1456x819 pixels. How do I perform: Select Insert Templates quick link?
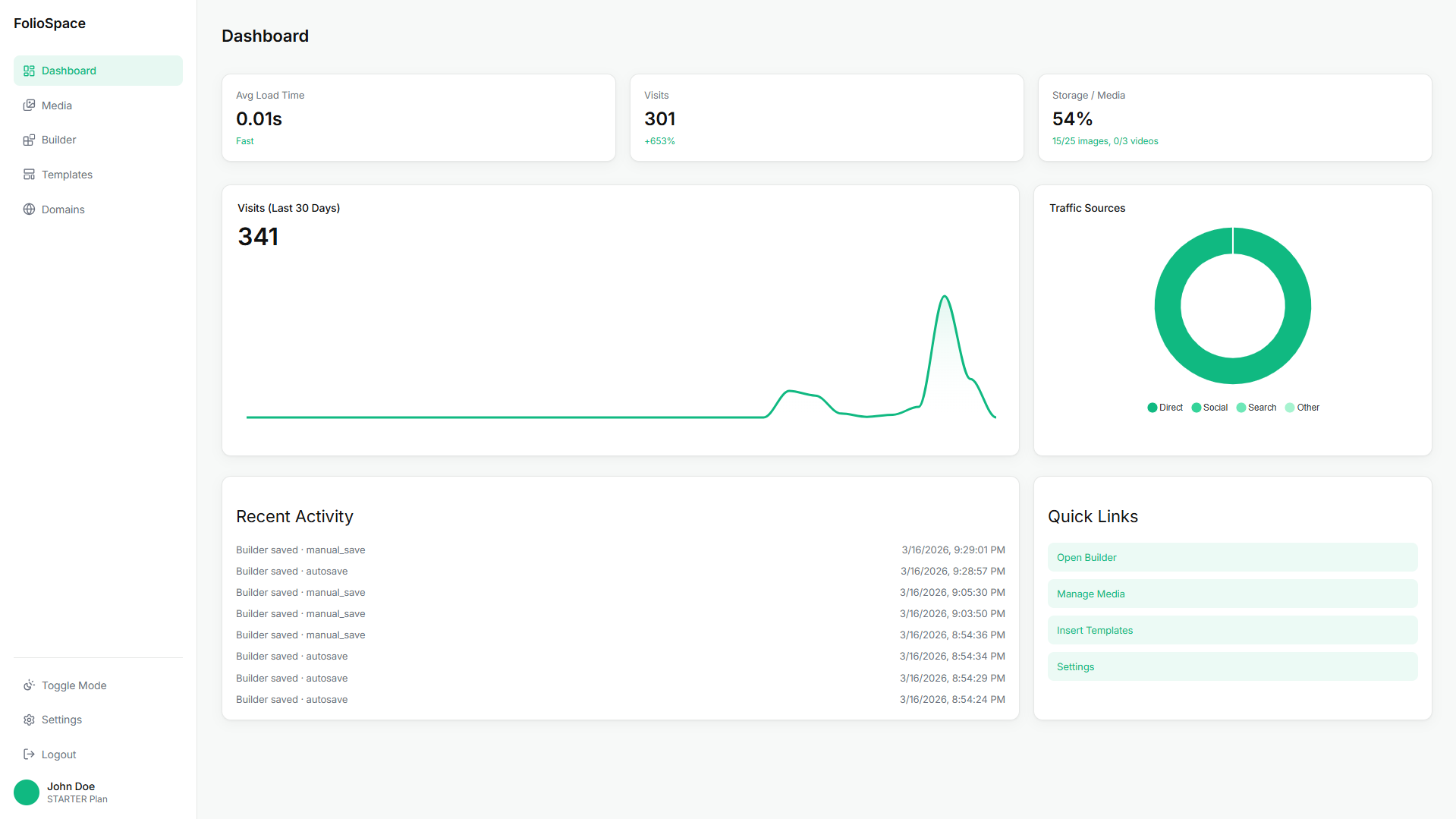pos(1232,630)
